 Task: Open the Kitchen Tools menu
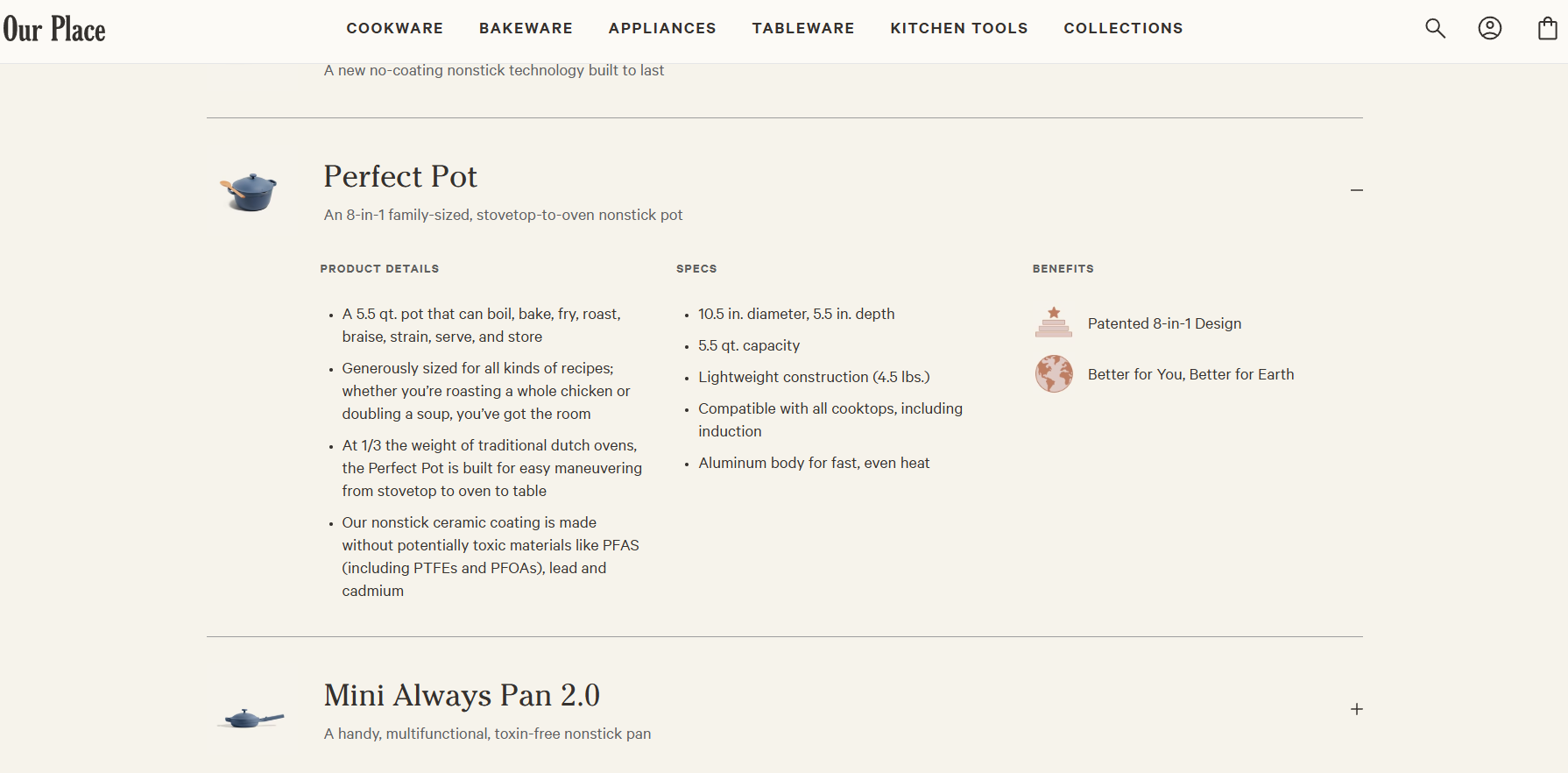[959, 28]
